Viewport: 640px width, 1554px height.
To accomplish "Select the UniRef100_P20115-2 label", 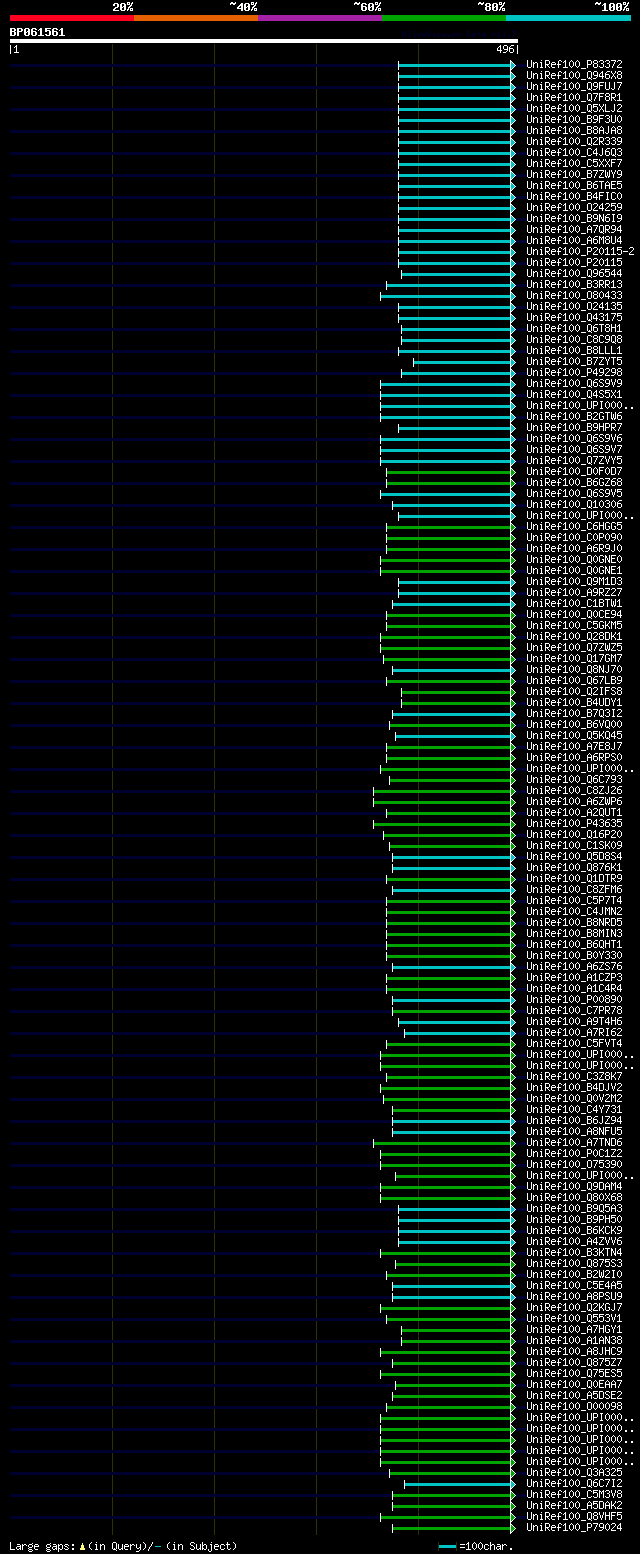I will coord(580,252).
